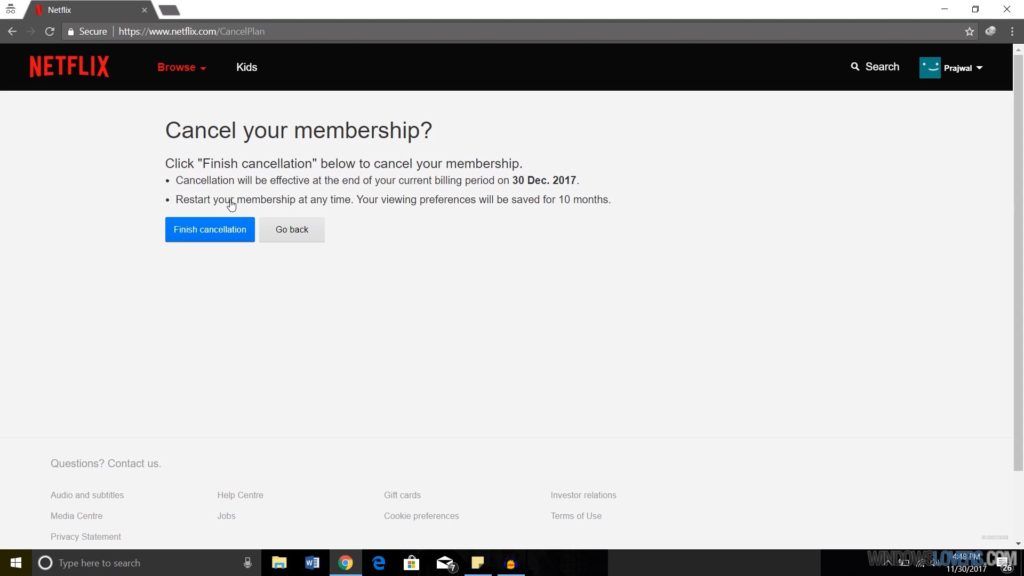
Task: Open the Browse dropdown menu
Action: coord(182,67)
